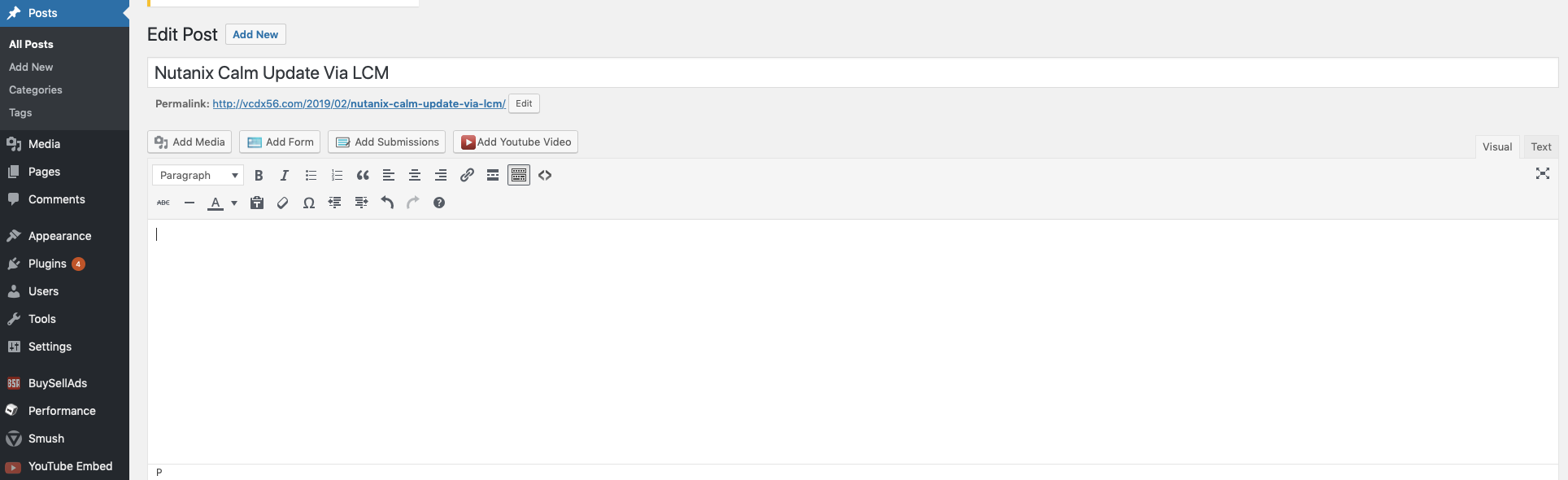Open the Paragraph format dropdown
This screenshot has height=480, width=1568.
pyautogui.click(x=198, y=175)
